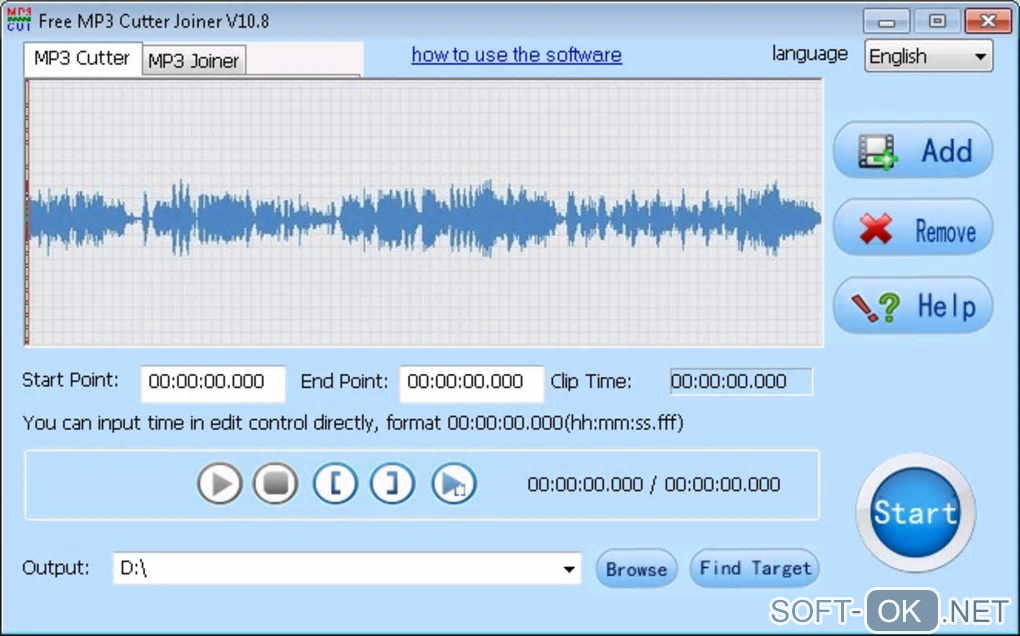Click the red playhead marker on waveform
The image size is (1020, 636).
27,213
